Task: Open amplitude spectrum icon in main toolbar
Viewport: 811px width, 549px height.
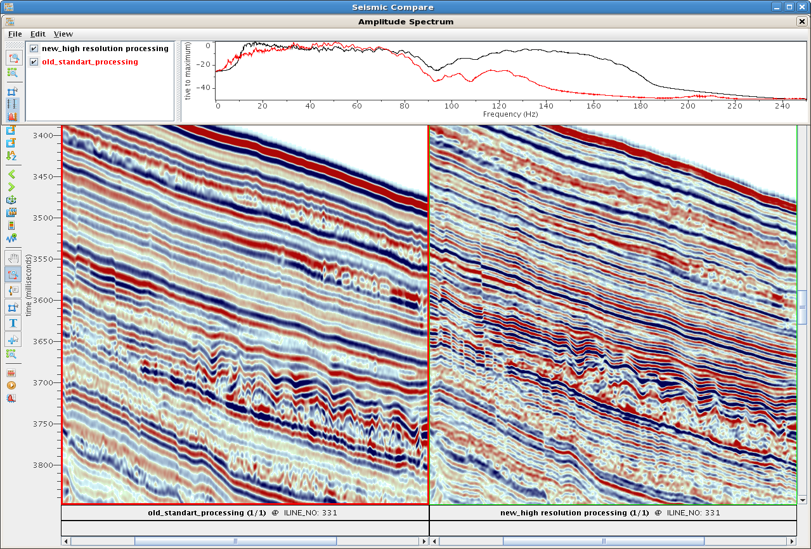Action: [11, 398]
